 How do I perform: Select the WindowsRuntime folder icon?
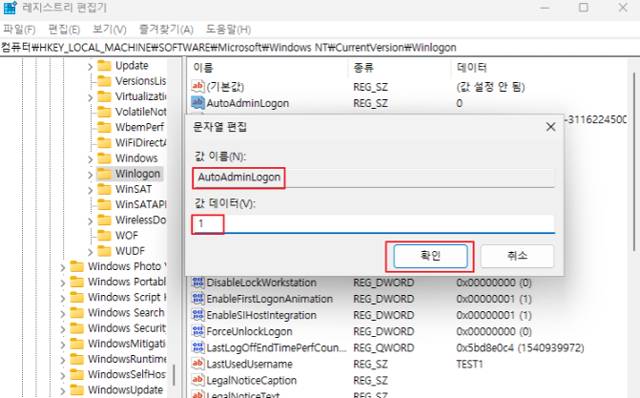(77, 359)
